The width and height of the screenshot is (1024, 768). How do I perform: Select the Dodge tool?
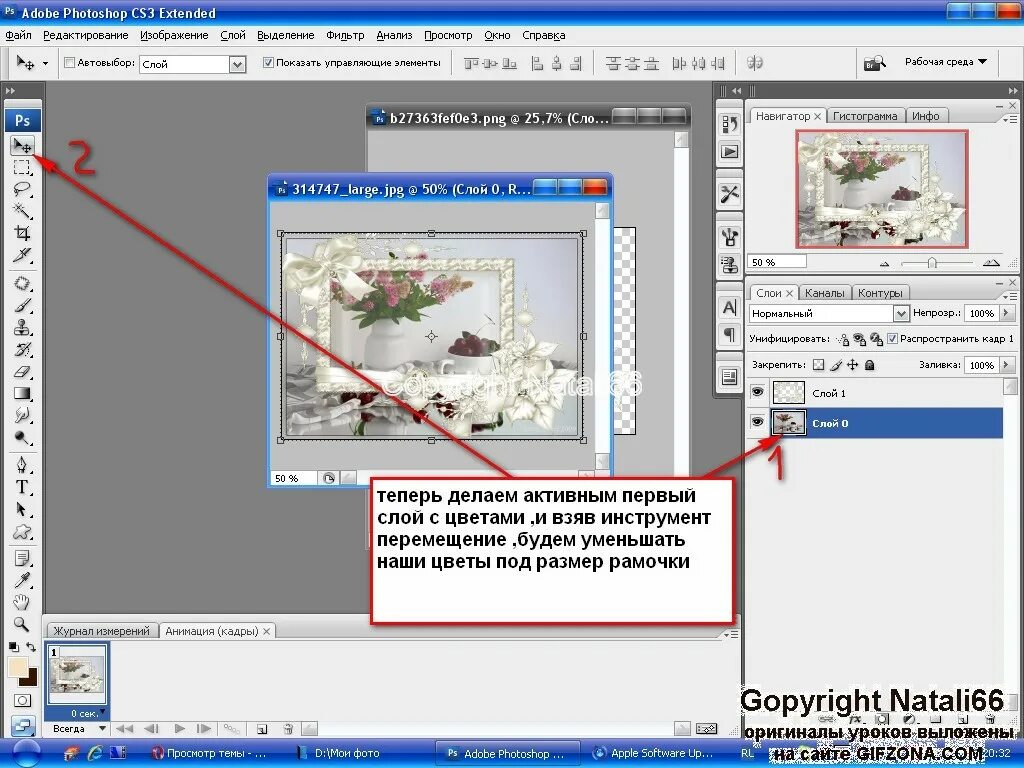tap(22, 438)
